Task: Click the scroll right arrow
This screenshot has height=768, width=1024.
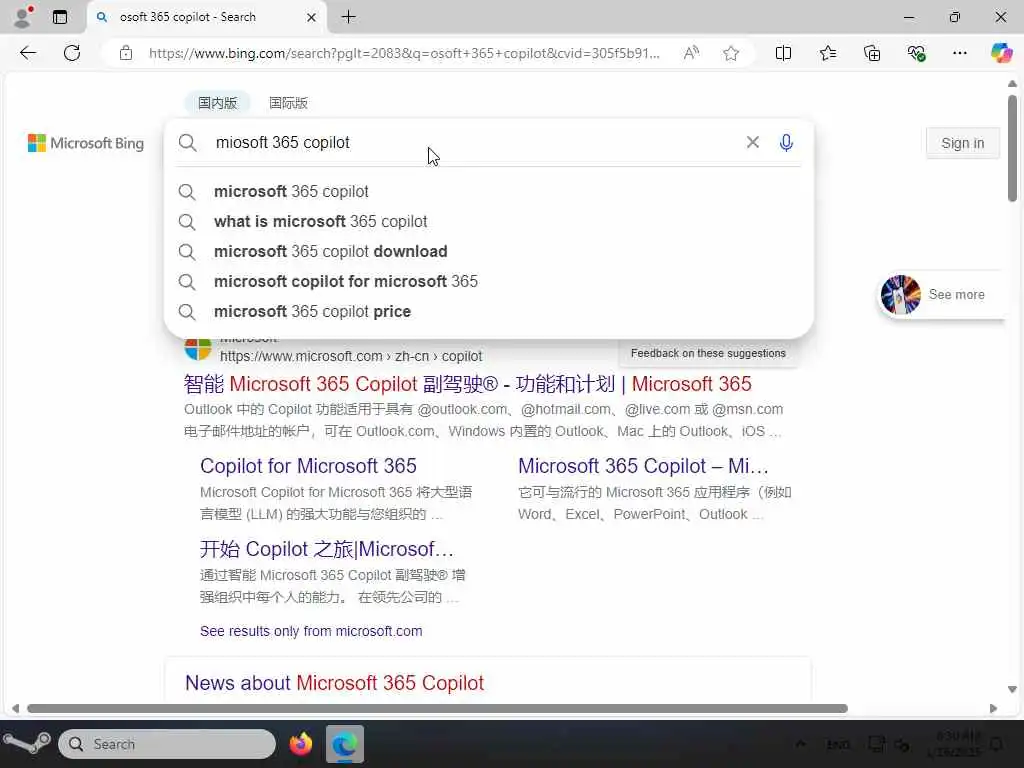Action: point(993,709)
